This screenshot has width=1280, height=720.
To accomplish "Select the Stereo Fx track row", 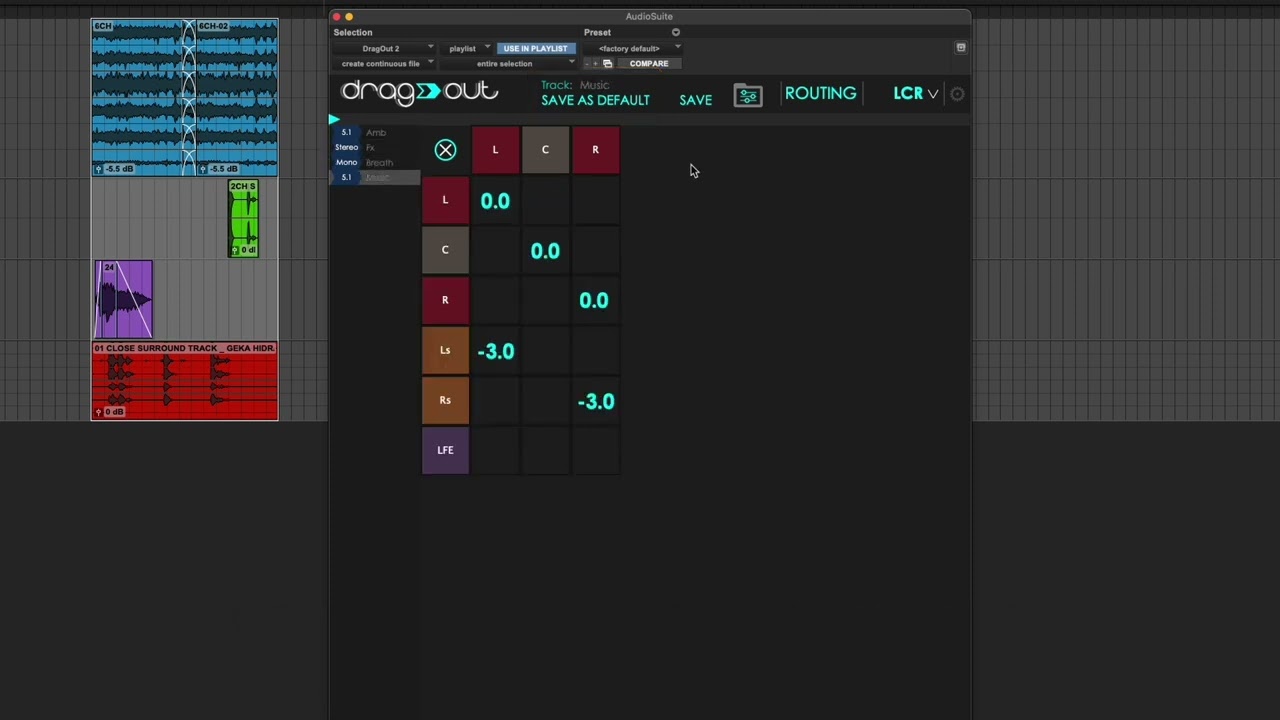I will (x=375, y=147).
